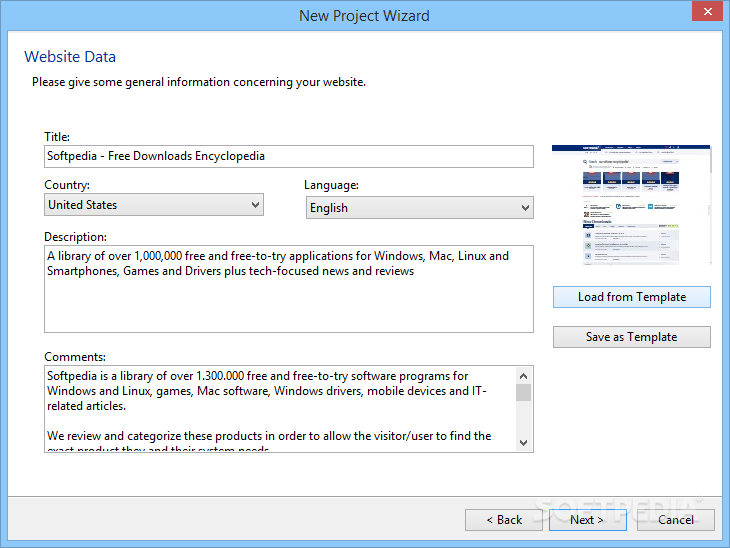Go back with the < Back button
Screen dimensions: 730x548
[504, 520]
